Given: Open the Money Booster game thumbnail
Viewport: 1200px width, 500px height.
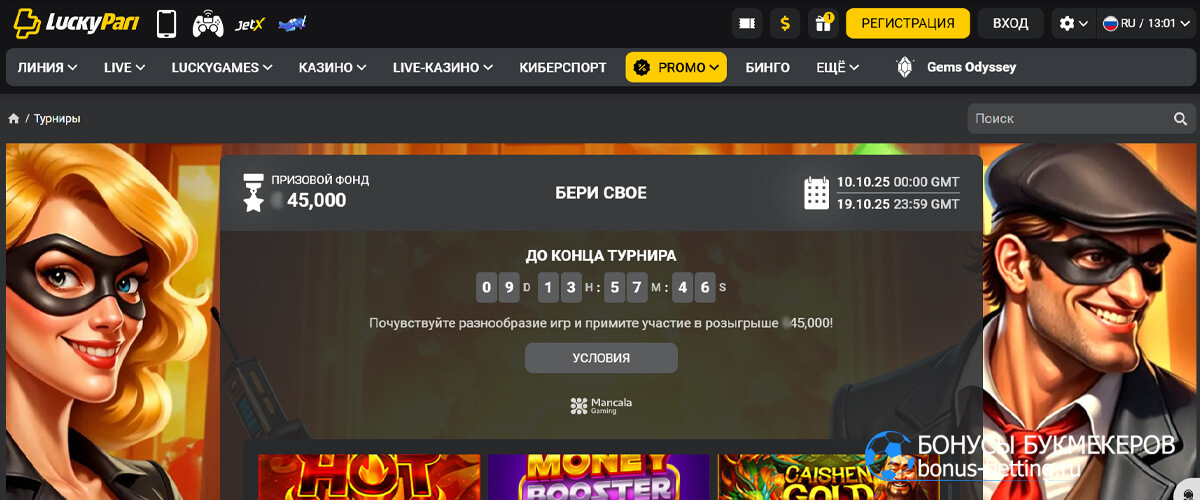Looking at the screenshot, I should [598, 477].
